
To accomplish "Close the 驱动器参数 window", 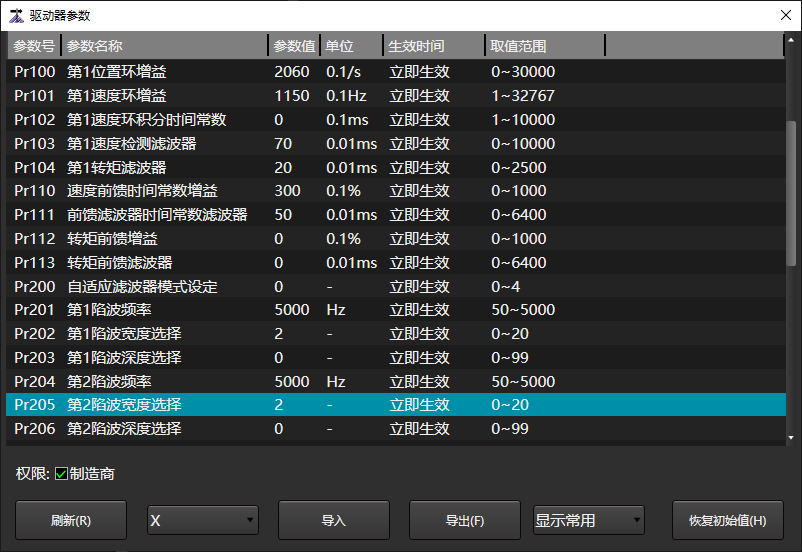I will [x=784, y=14].
